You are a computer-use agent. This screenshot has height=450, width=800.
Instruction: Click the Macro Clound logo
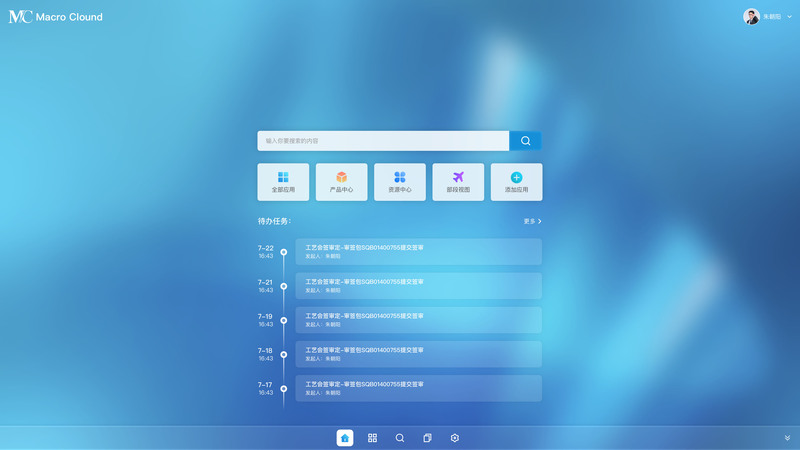tap(56, 17)
